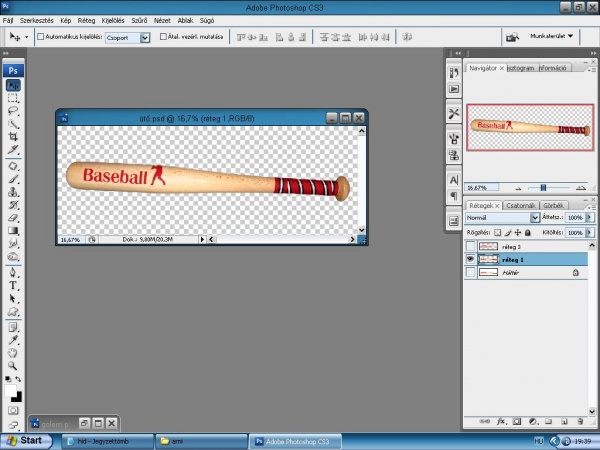Select the Rectangular Marquee tool
600x450 pixels.
point(13,98)
